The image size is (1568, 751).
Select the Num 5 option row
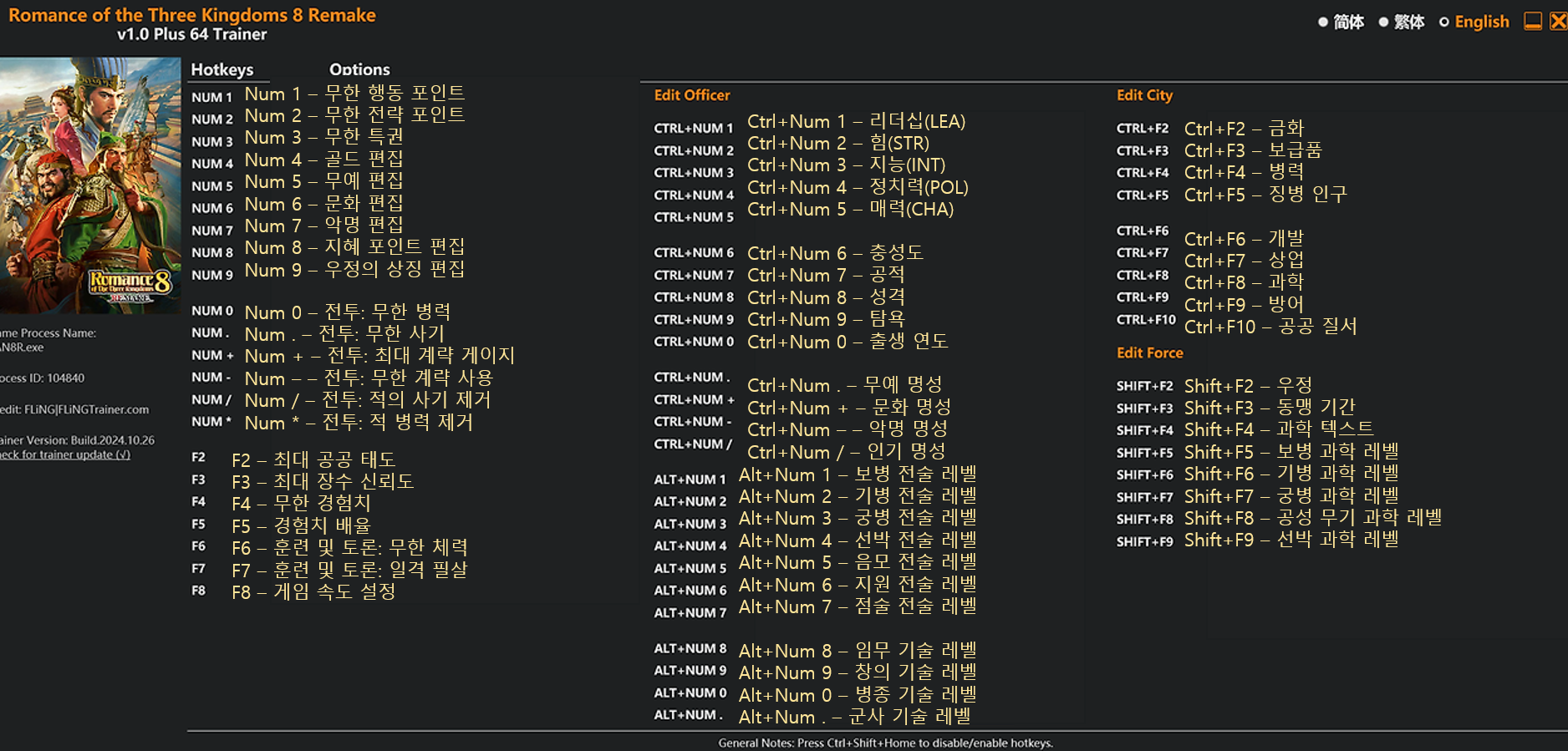tap(324, 181)
